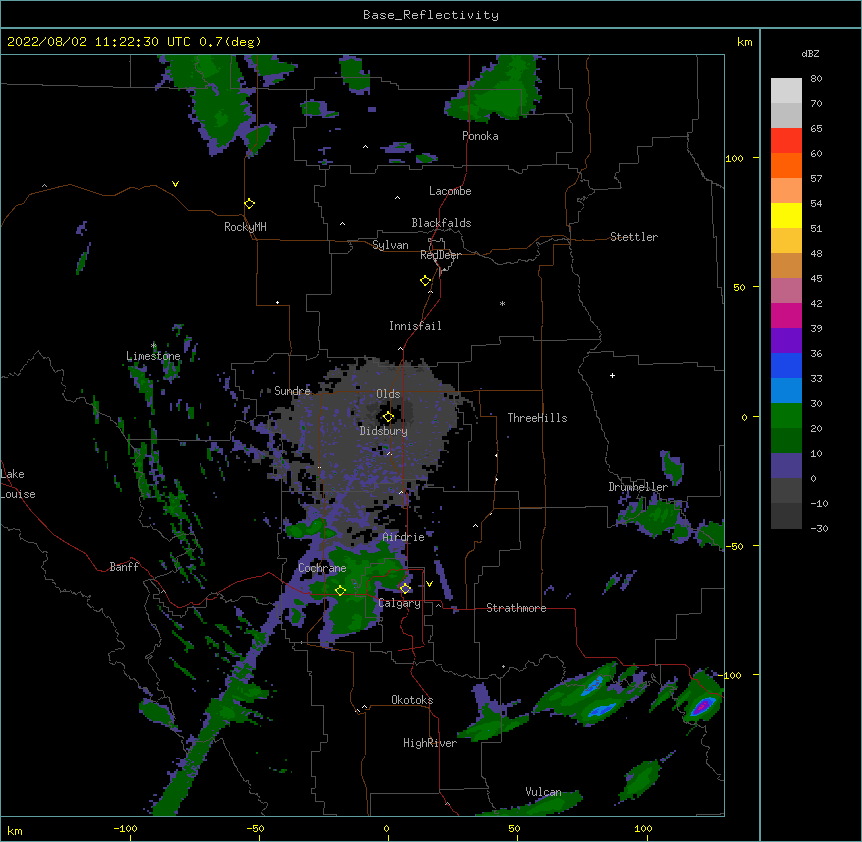The image size is (862, 842).
Task: Click the yellow radar-site marker near Olds
Action: 388,417
